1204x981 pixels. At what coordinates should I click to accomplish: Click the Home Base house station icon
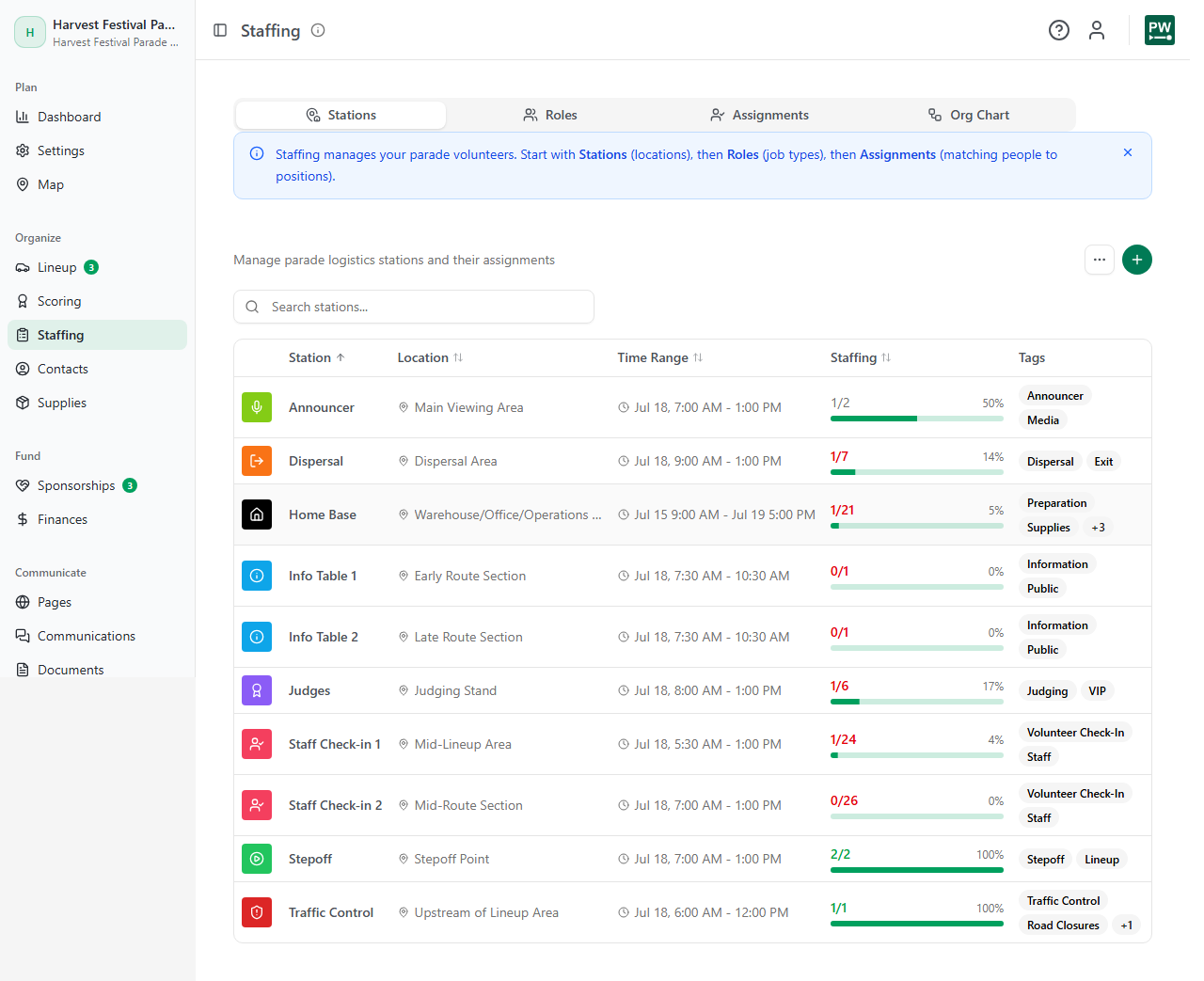coord(257,514)
